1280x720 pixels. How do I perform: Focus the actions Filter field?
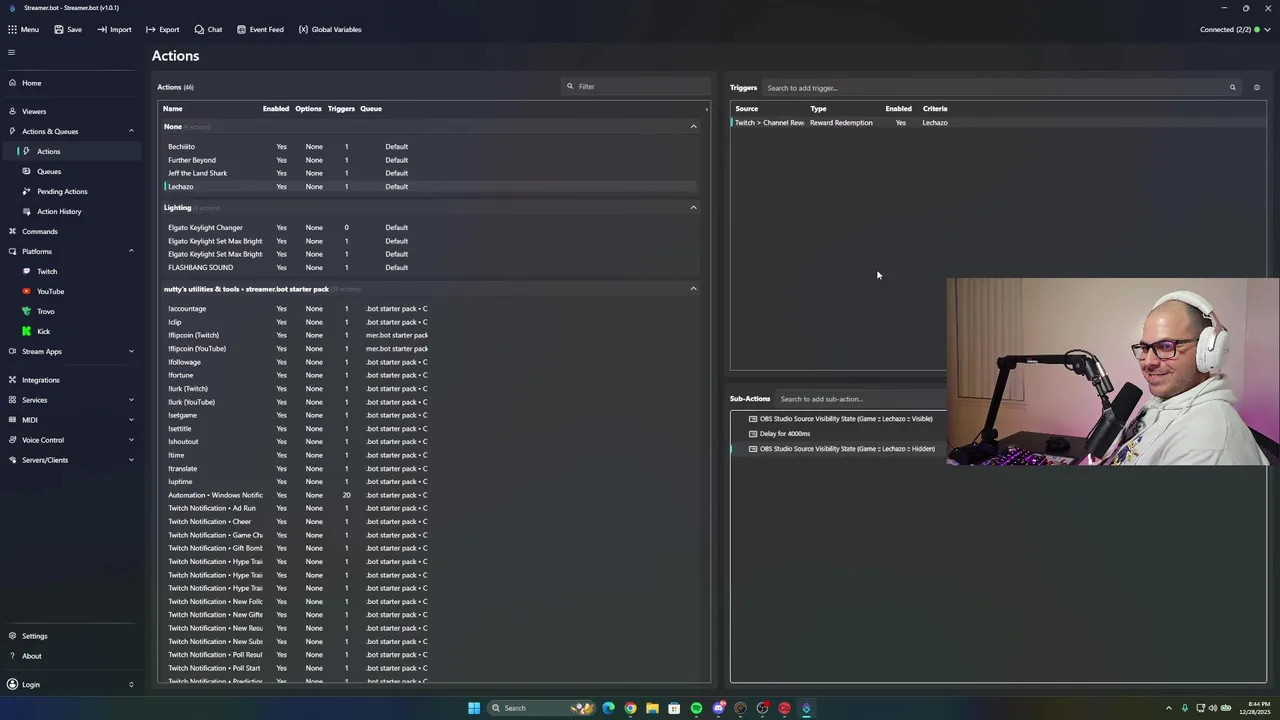[x=636, y=86]
